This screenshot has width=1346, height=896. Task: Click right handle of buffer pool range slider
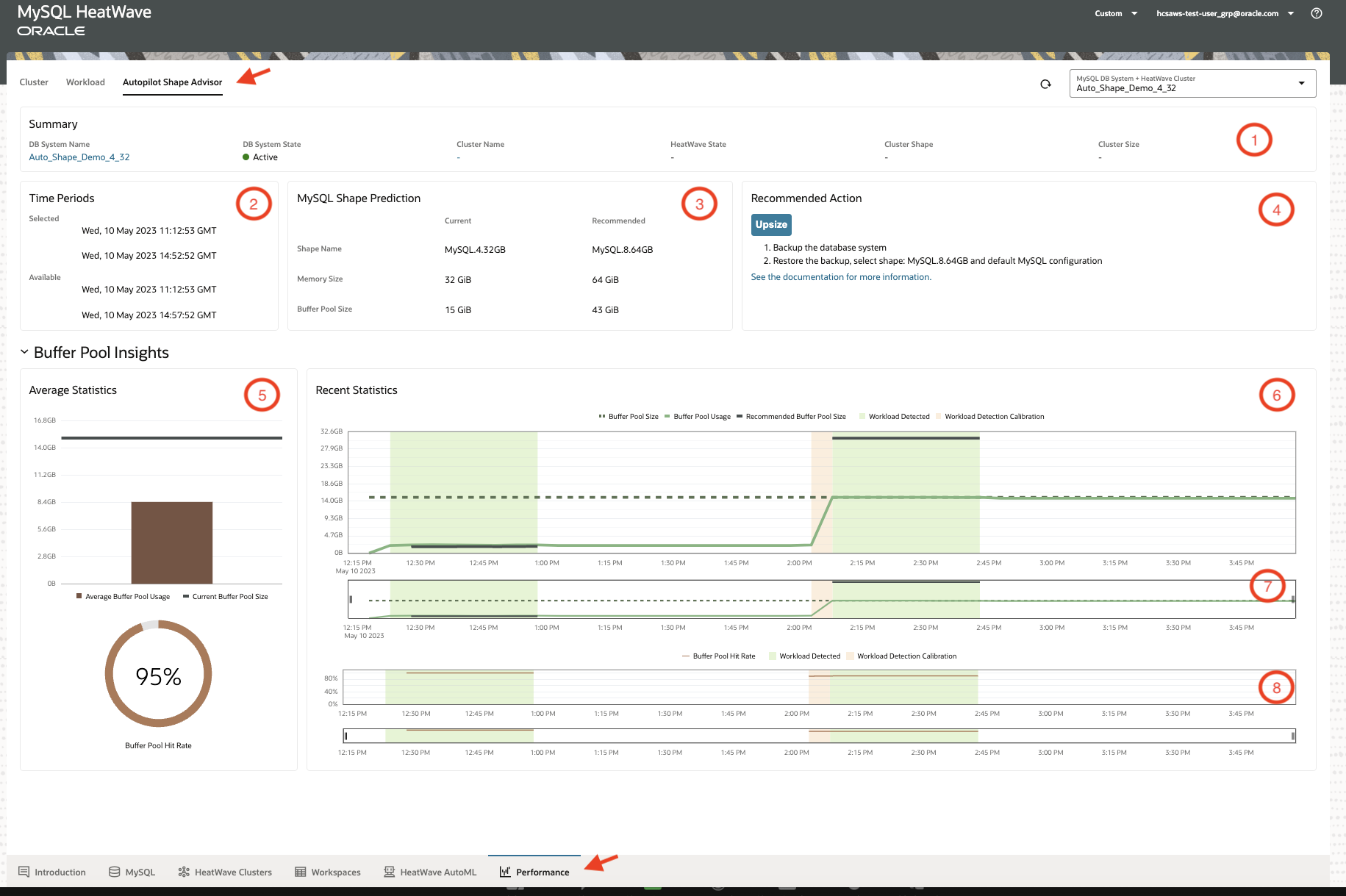point(1292,600)
